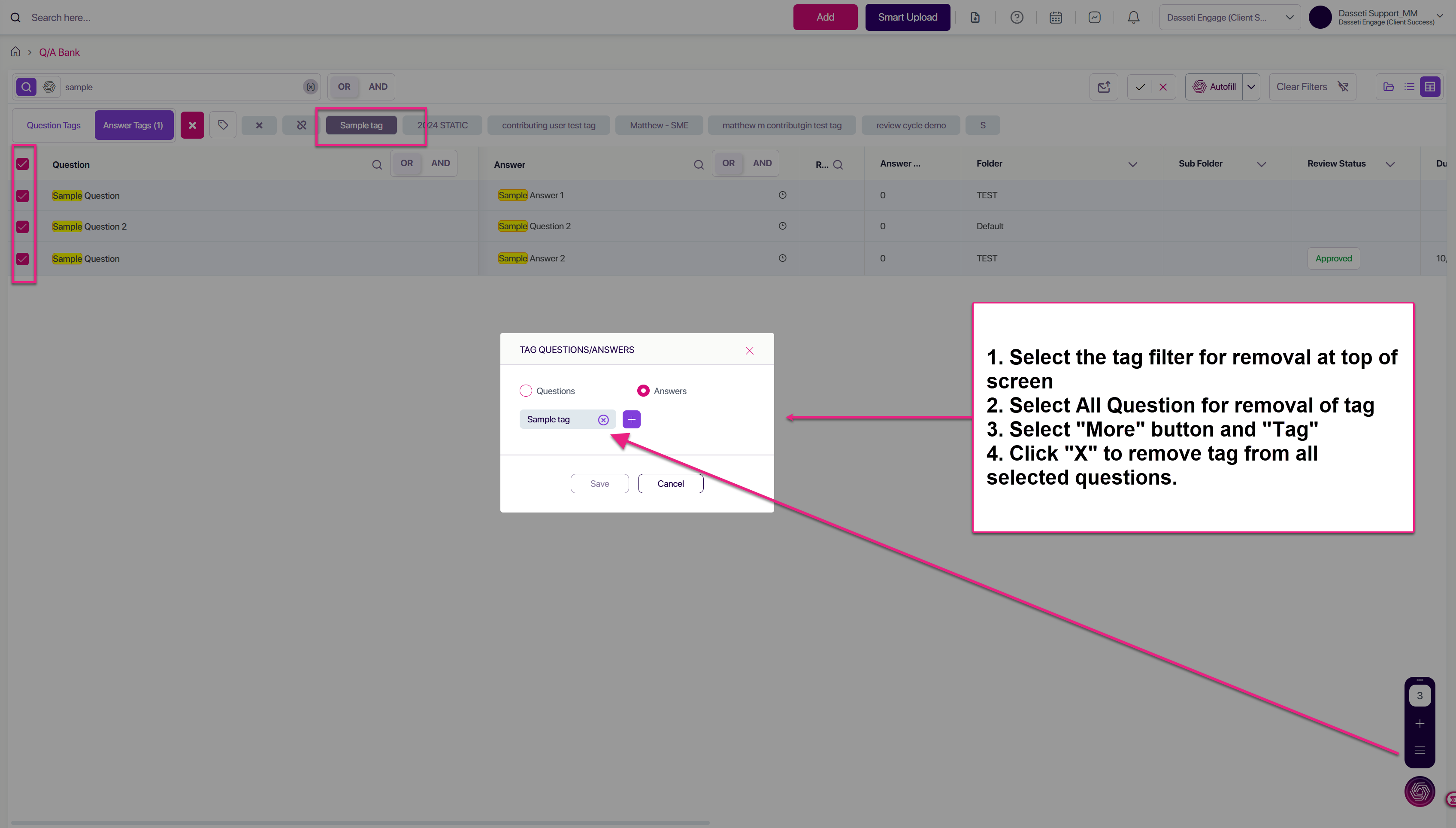Click the red clear-tags X button

click(192, 125)
